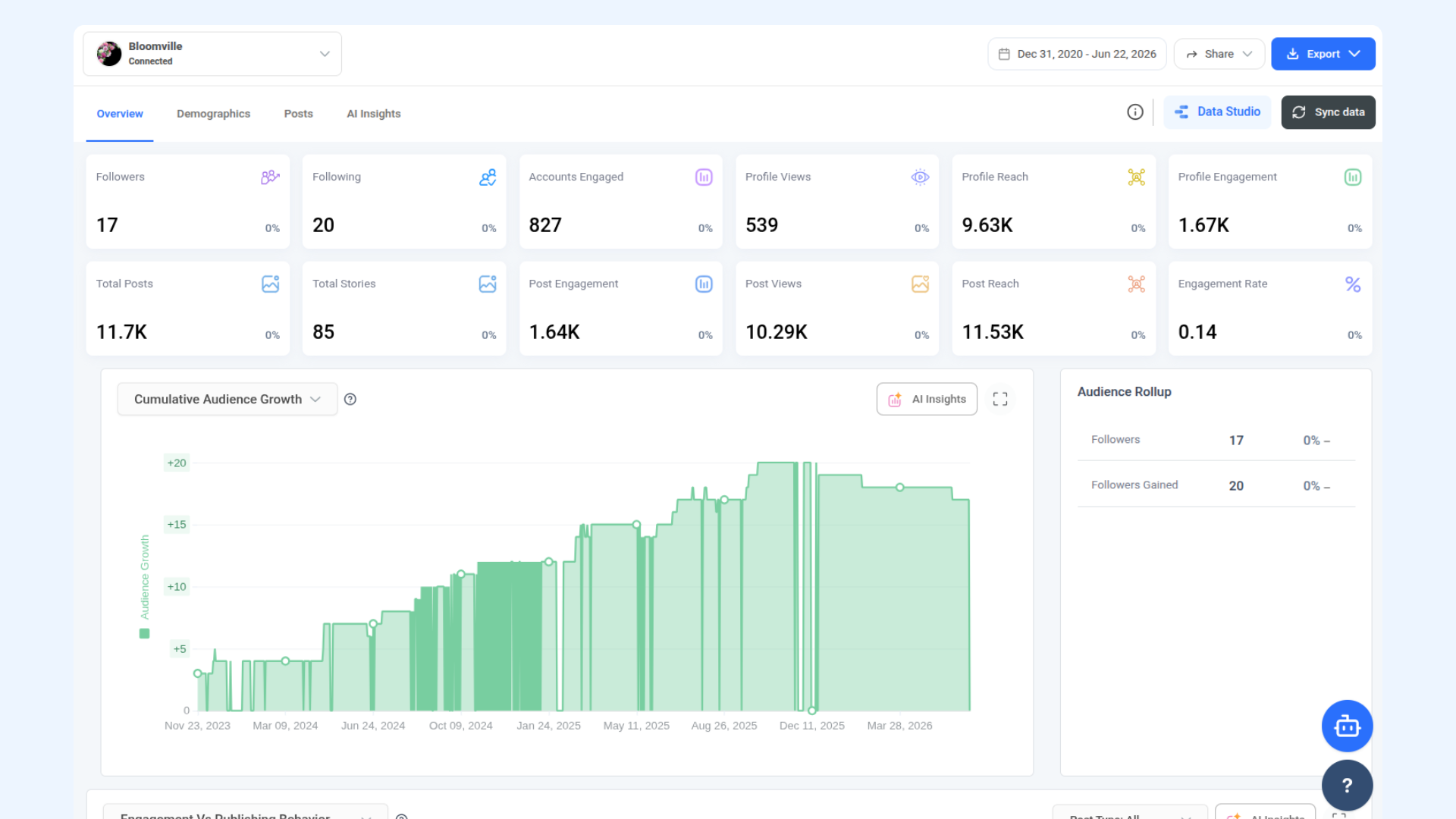1456x819 pixels.
Task: Expand the Share dropdown menu
Action: click(1219, 54)
